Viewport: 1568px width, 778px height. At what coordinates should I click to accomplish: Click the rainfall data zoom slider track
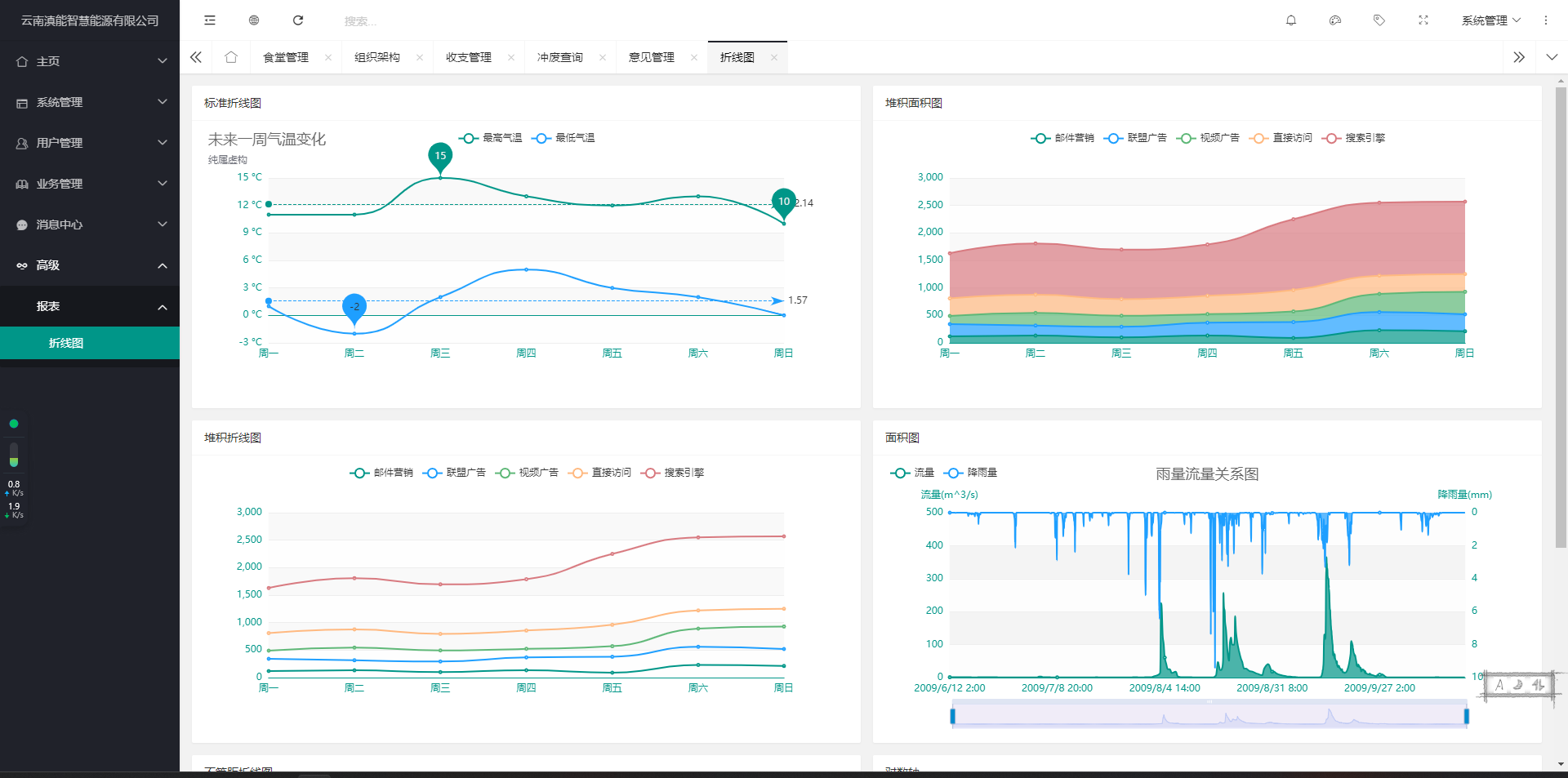click(1209, 716)
